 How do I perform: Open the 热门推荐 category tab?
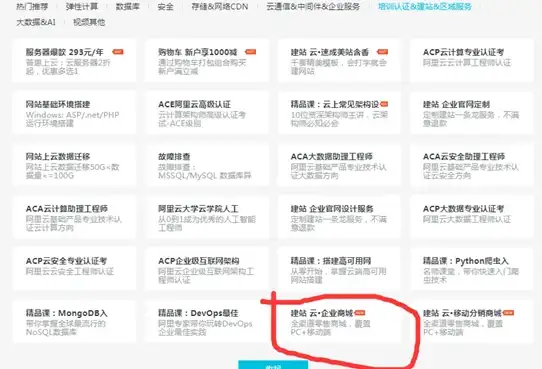tap(32, 6)
